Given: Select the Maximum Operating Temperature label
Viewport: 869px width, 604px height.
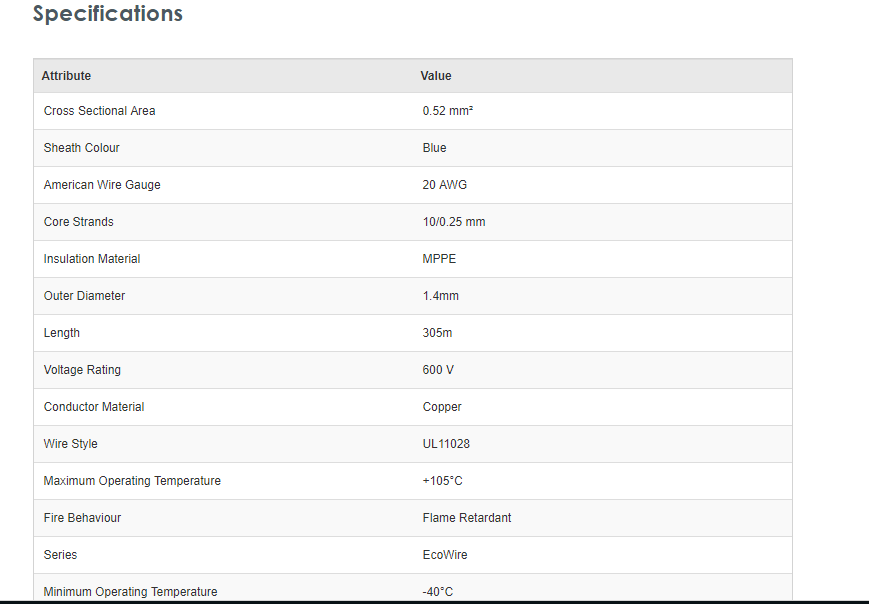Looking at the screenshot, I should tap(132, 481).
